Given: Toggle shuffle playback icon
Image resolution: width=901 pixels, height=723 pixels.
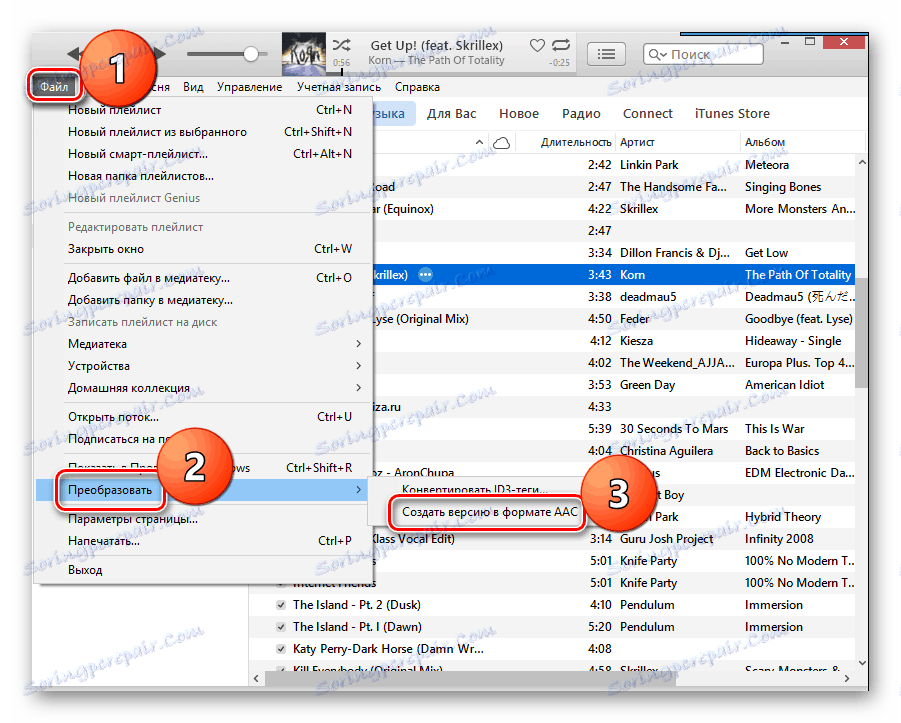Looking at the screenshot, I should click(x=341, y=45).
